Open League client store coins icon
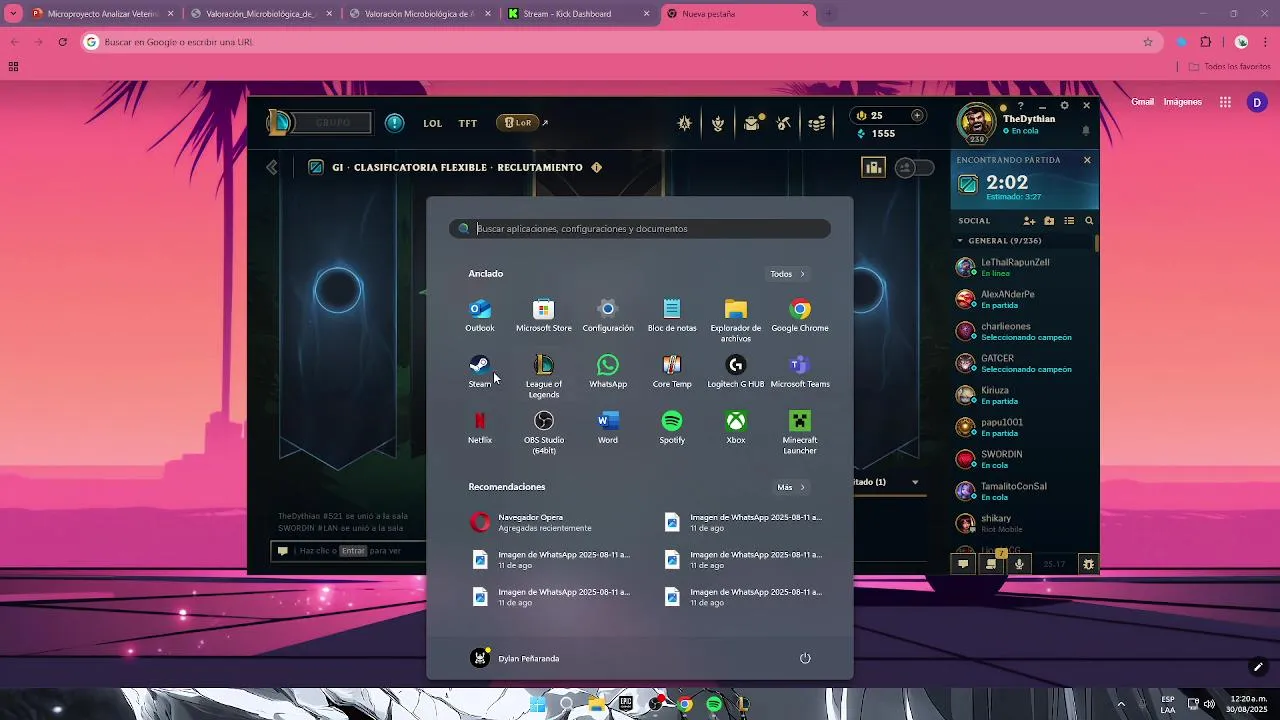 817,123
